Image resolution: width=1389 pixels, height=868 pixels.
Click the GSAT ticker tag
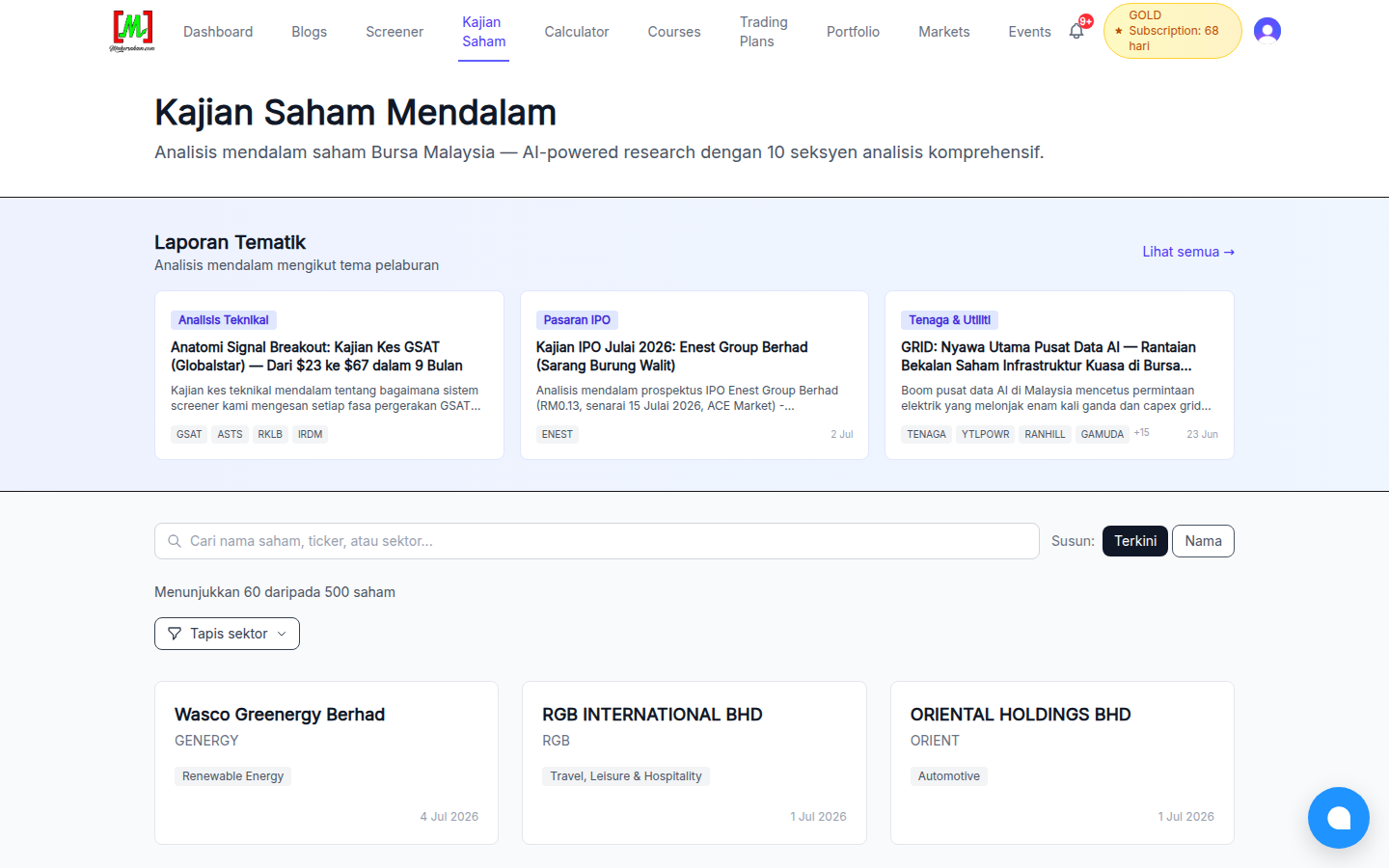(x=189, y=434)
